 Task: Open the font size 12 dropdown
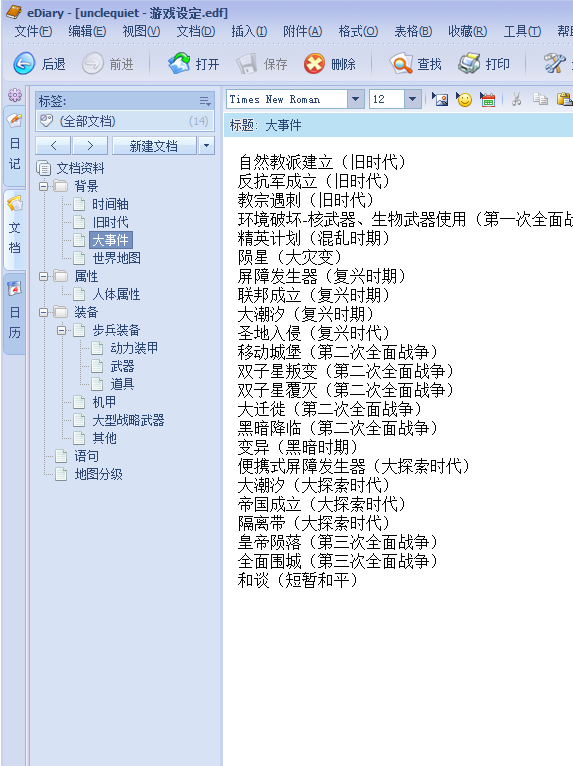pos(412,99)
